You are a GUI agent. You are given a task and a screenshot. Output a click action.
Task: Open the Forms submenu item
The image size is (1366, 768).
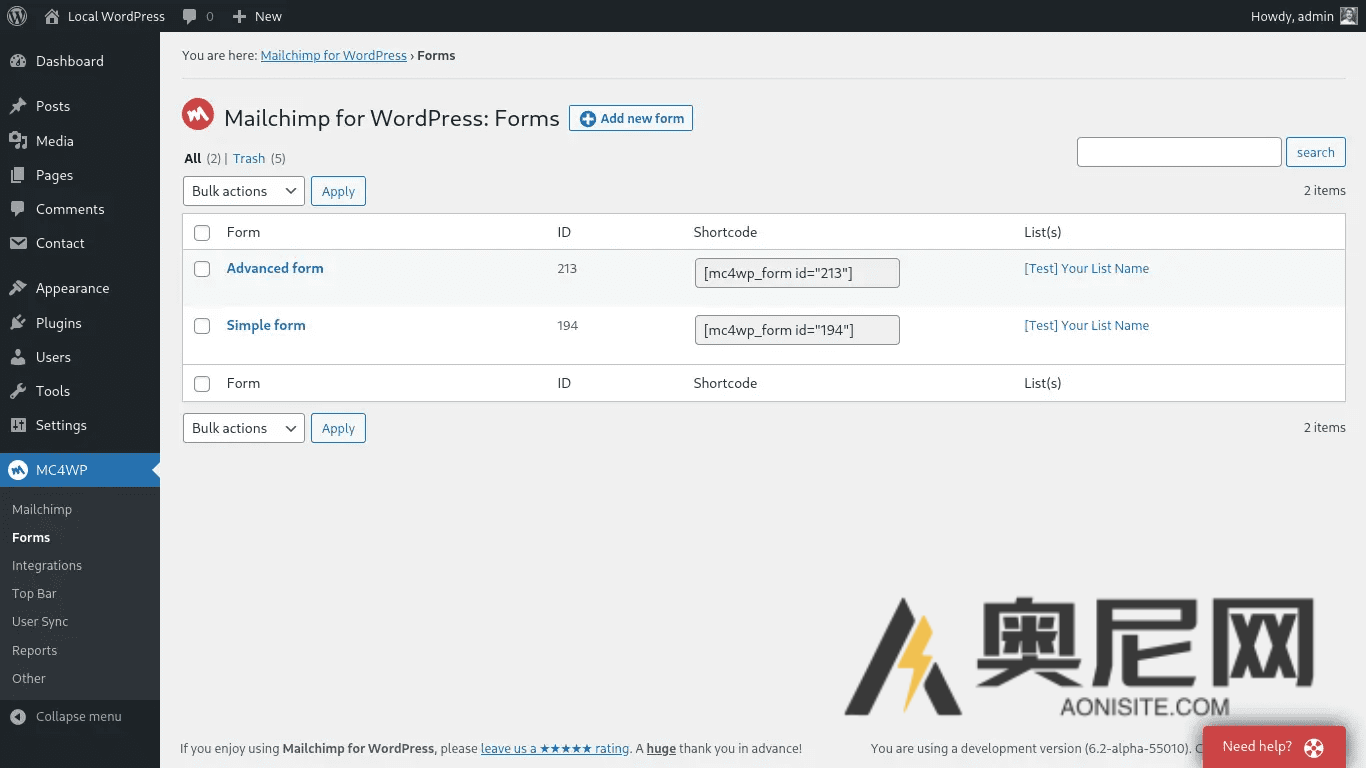pos(31,537)
